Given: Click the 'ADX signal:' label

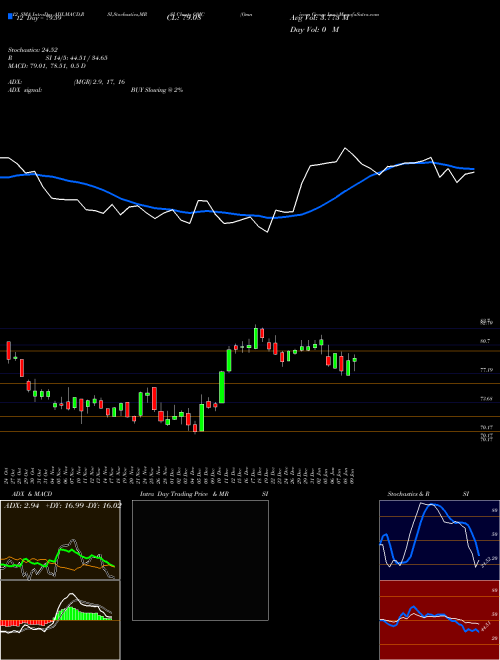Looking at the screenshot, I should (25, 90).
